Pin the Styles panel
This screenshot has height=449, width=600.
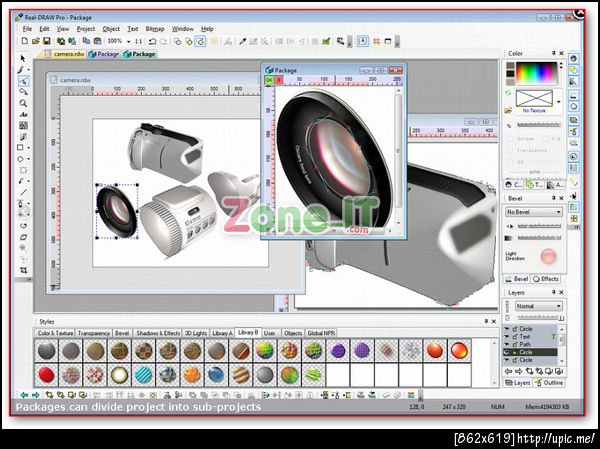click(x=486, y=321)
